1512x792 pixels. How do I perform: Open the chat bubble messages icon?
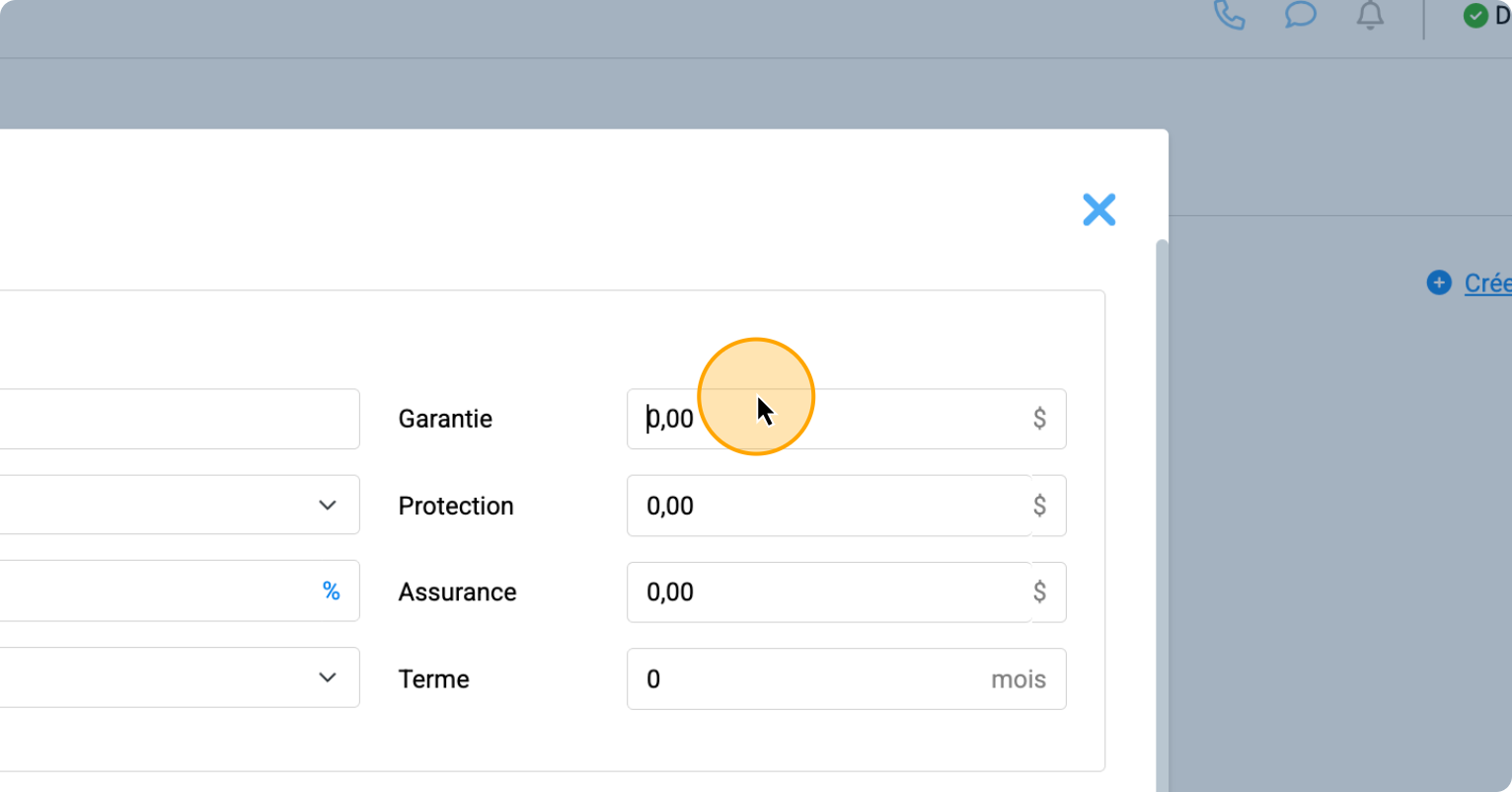click(1300, 16)
